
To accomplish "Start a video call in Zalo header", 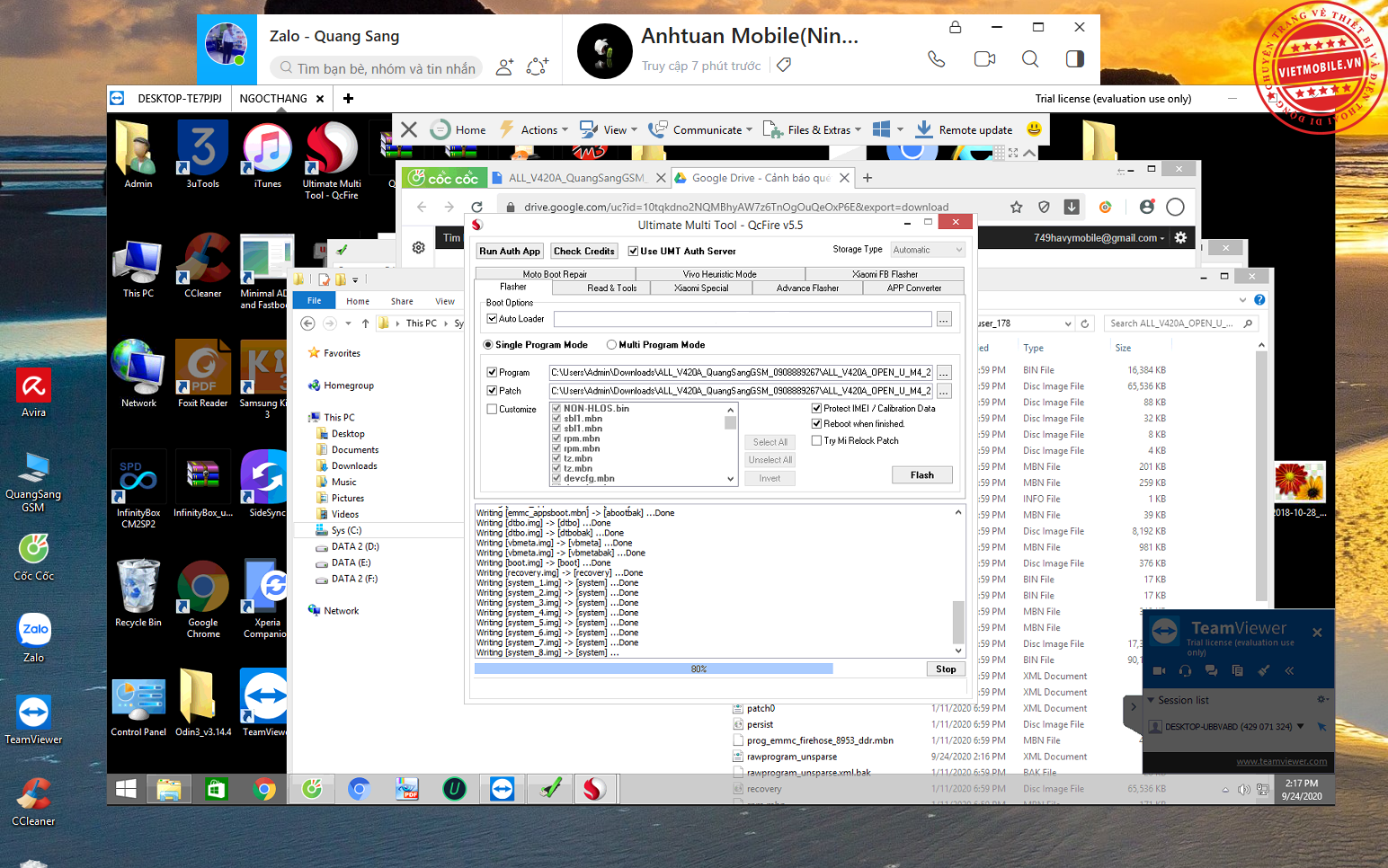I will click(x=984, y=59).
